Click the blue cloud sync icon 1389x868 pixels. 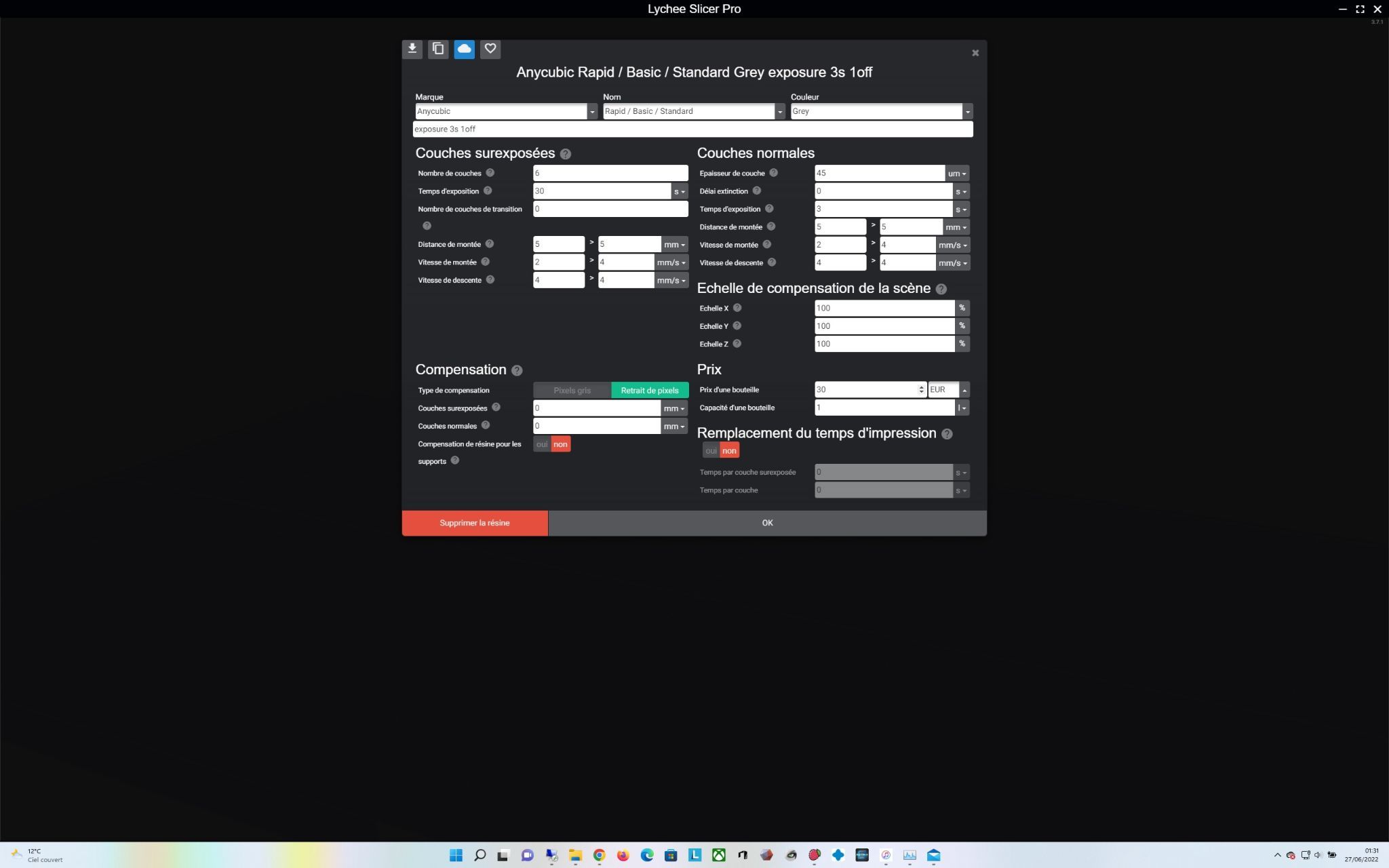pyautogui.click(x=464, y=49)
